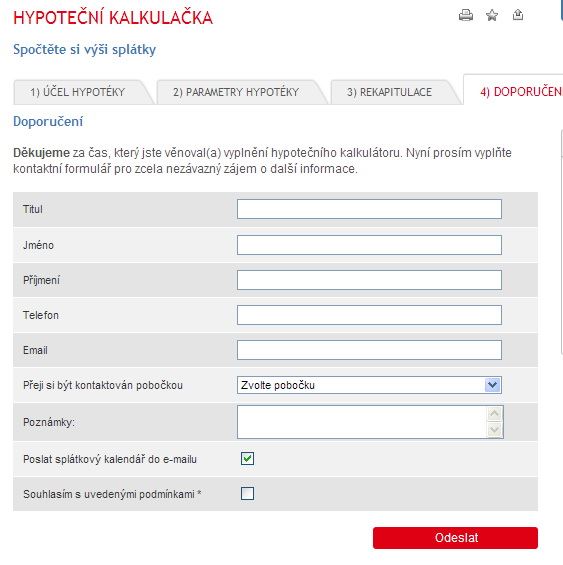The height and width of the screenshot is (565, 563).
Task: Click into the Jméno text field
Action: pos(369,245)
